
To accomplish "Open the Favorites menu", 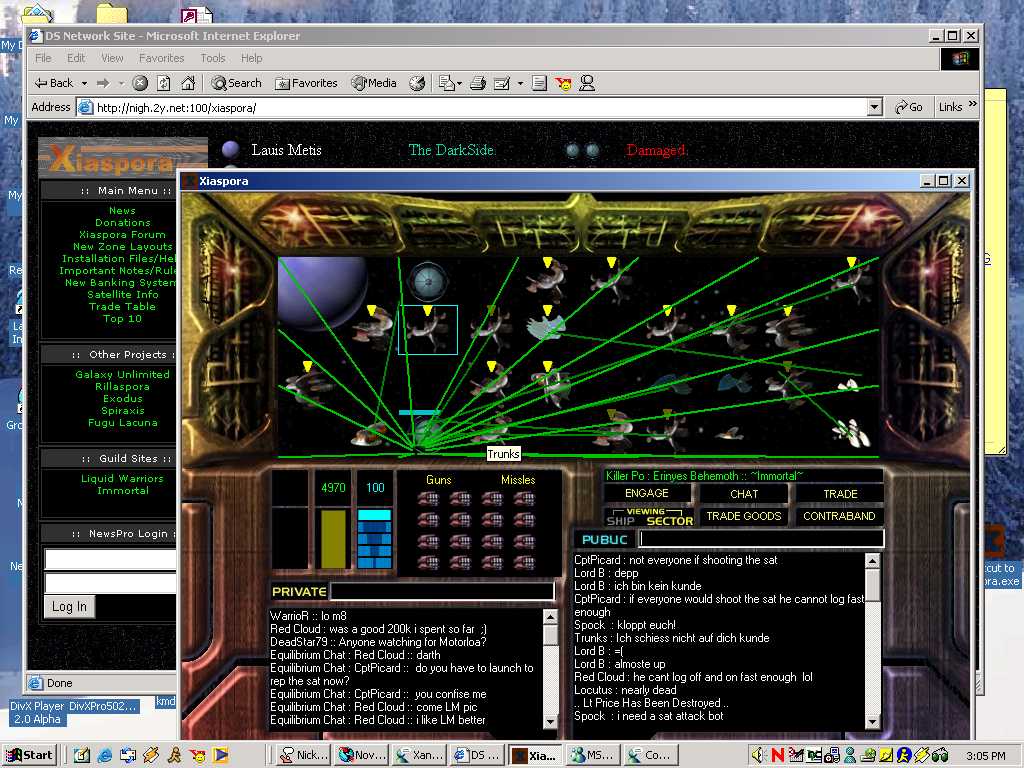I will (161, 58).
